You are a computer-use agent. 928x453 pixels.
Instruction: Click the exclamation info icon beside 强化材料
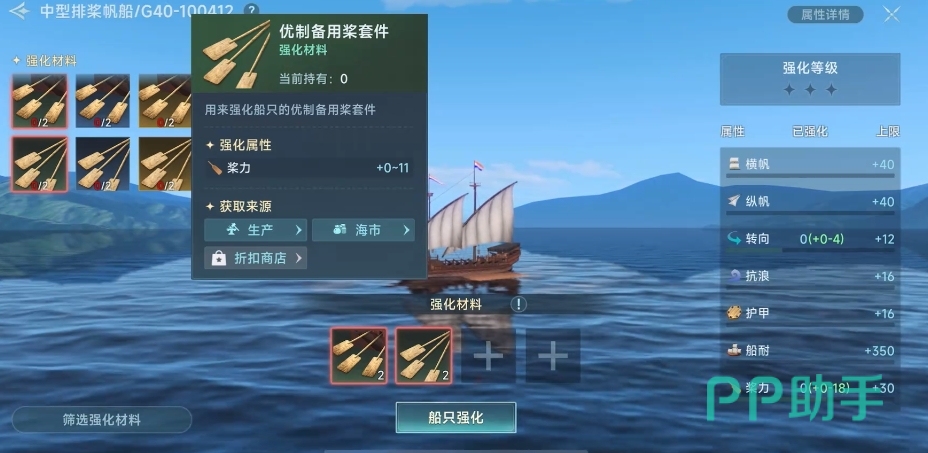click(x=518, y=304)
